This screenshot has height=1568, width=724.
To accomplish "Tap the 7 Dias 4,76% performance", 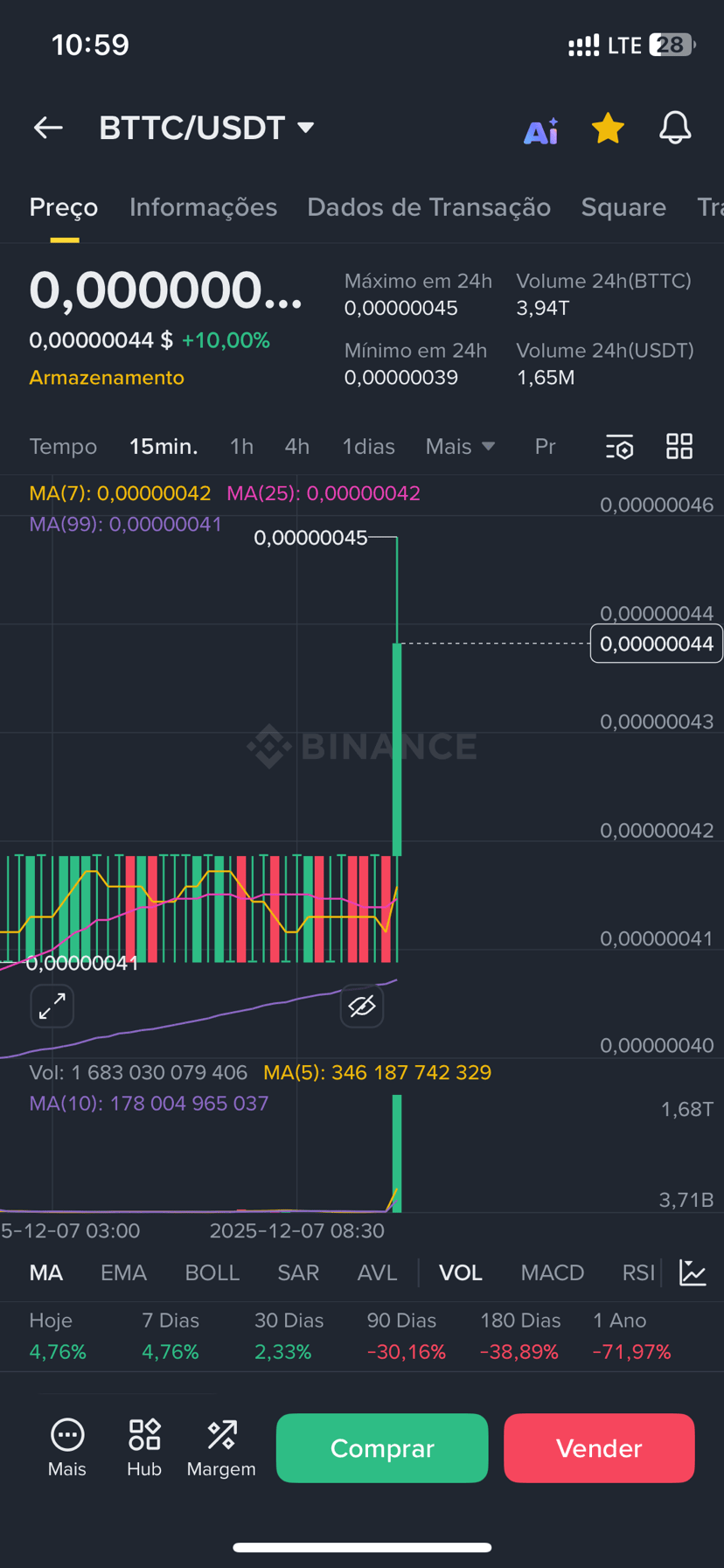I will [171, 1336].
